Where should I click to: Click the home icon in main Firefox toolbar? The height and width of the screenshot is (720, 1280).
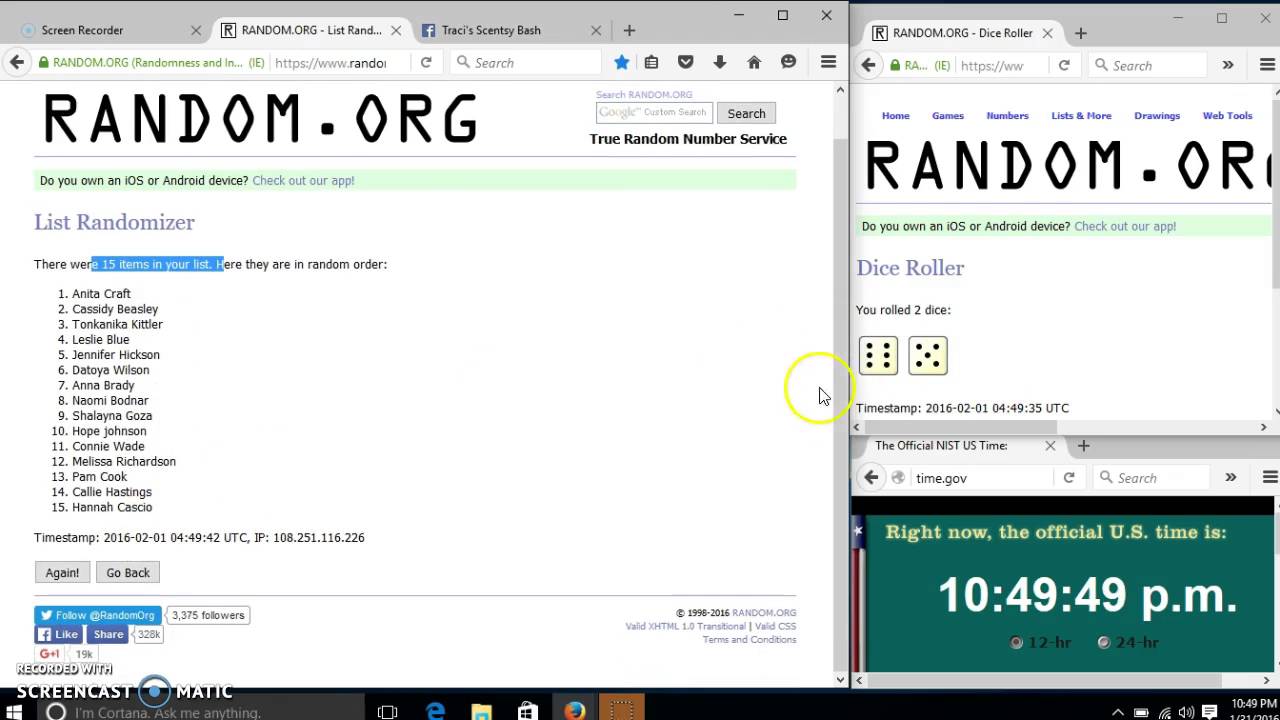point(754,62)
